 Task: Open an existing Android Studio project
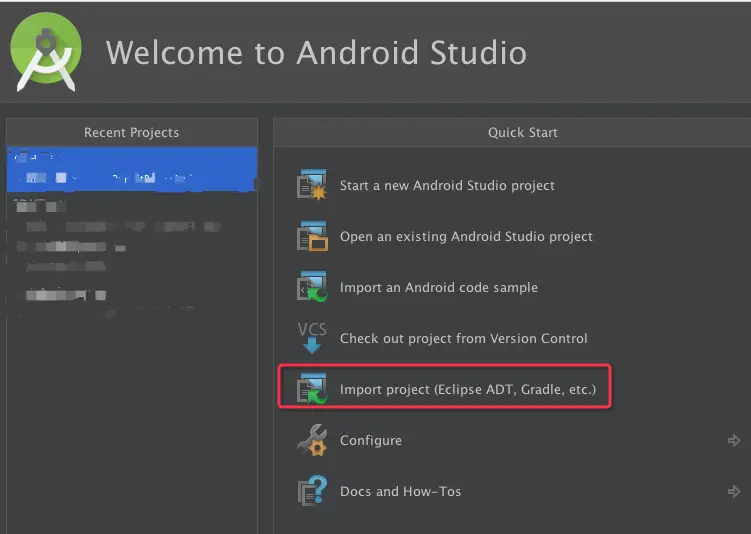(x=466, y=237)
